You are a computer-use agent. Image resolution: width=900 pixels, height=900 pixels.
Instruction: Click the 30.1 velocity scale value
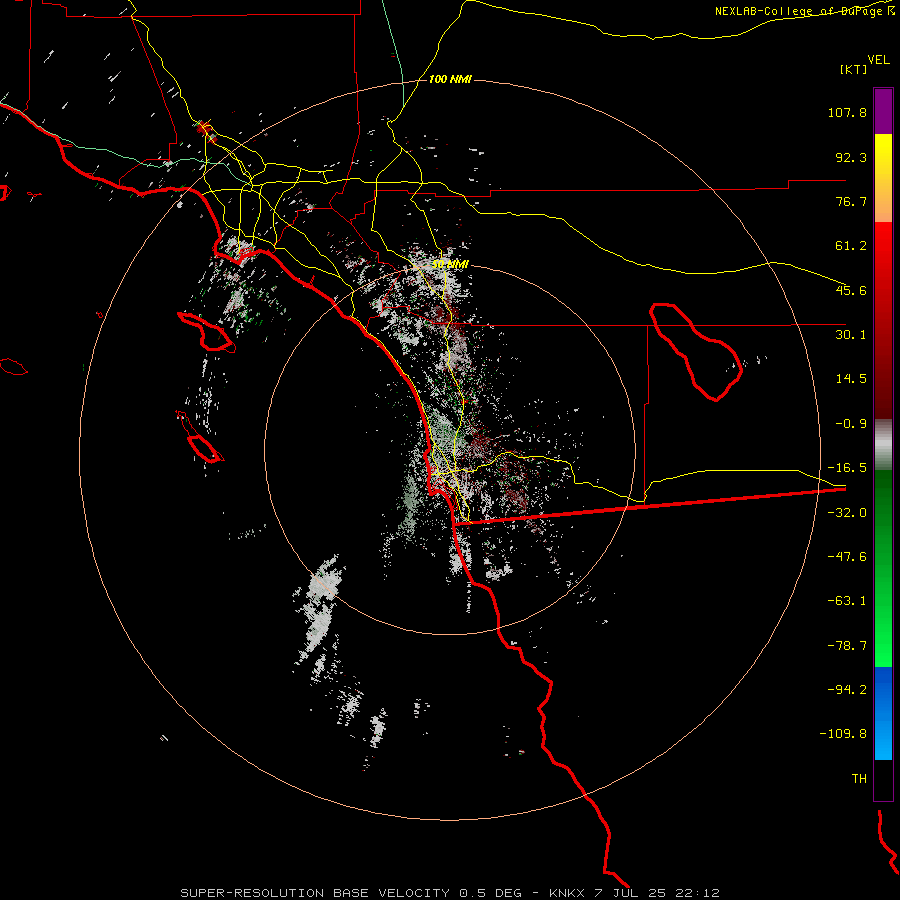pyautogui.click(x=851, y=335)
